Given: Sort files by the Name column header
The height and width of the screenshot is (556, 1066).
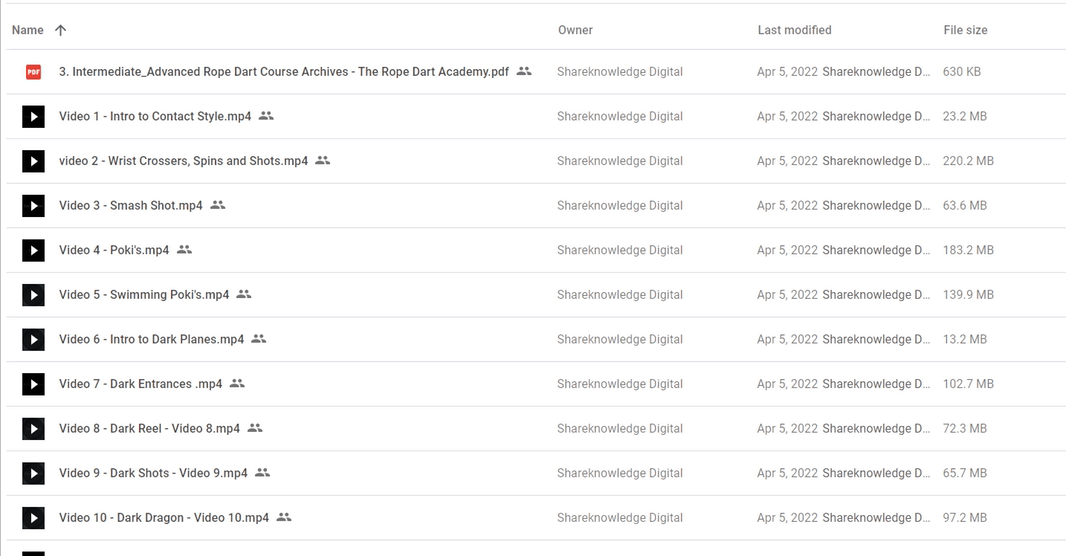Looking at the screenshot, I should (27, 30).
